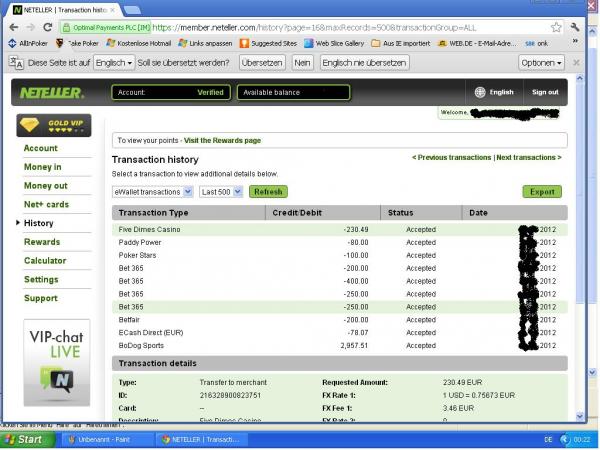
Task: Expand the Last 500 records dropdown
Action: pyautogui.click(x=221, y=191)
